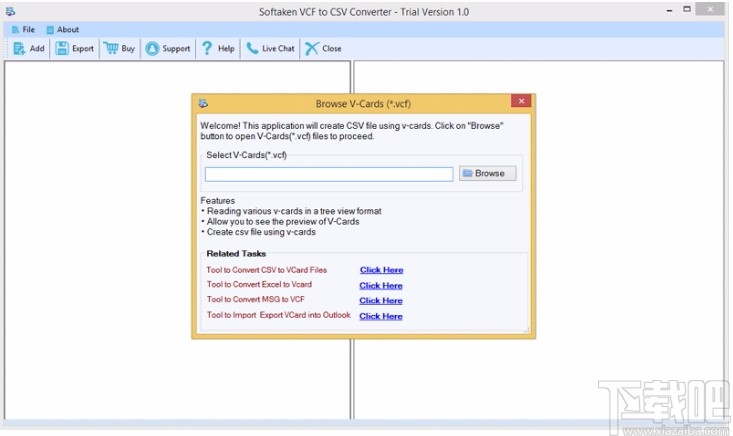Click Here link for Excel to Vcard
Screen dimensions: 733x436
[381, 286]
